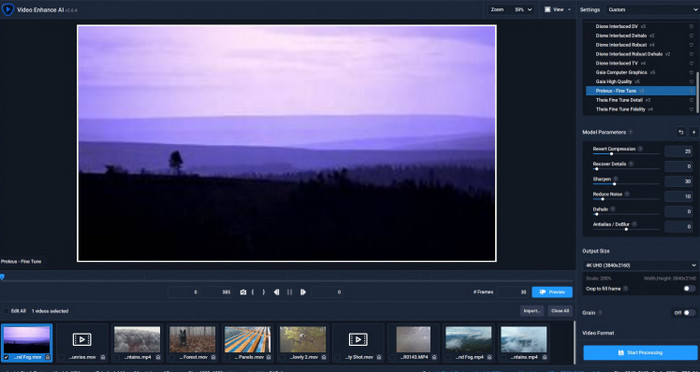The width and height of the screenshot is (700, 372).
Task: Reset model parameters with the undo icon
Action: (681, 132)
